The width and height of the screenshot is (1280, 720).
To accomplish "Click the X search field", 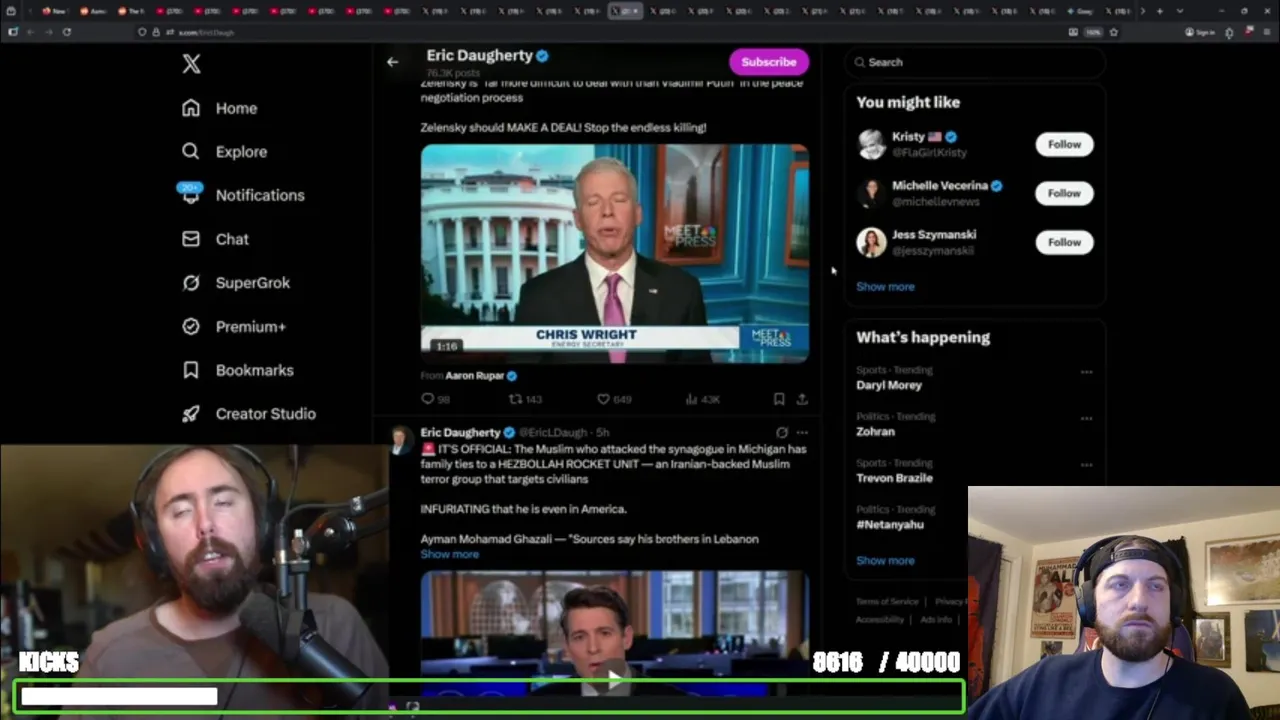I will tap(975, 62).
